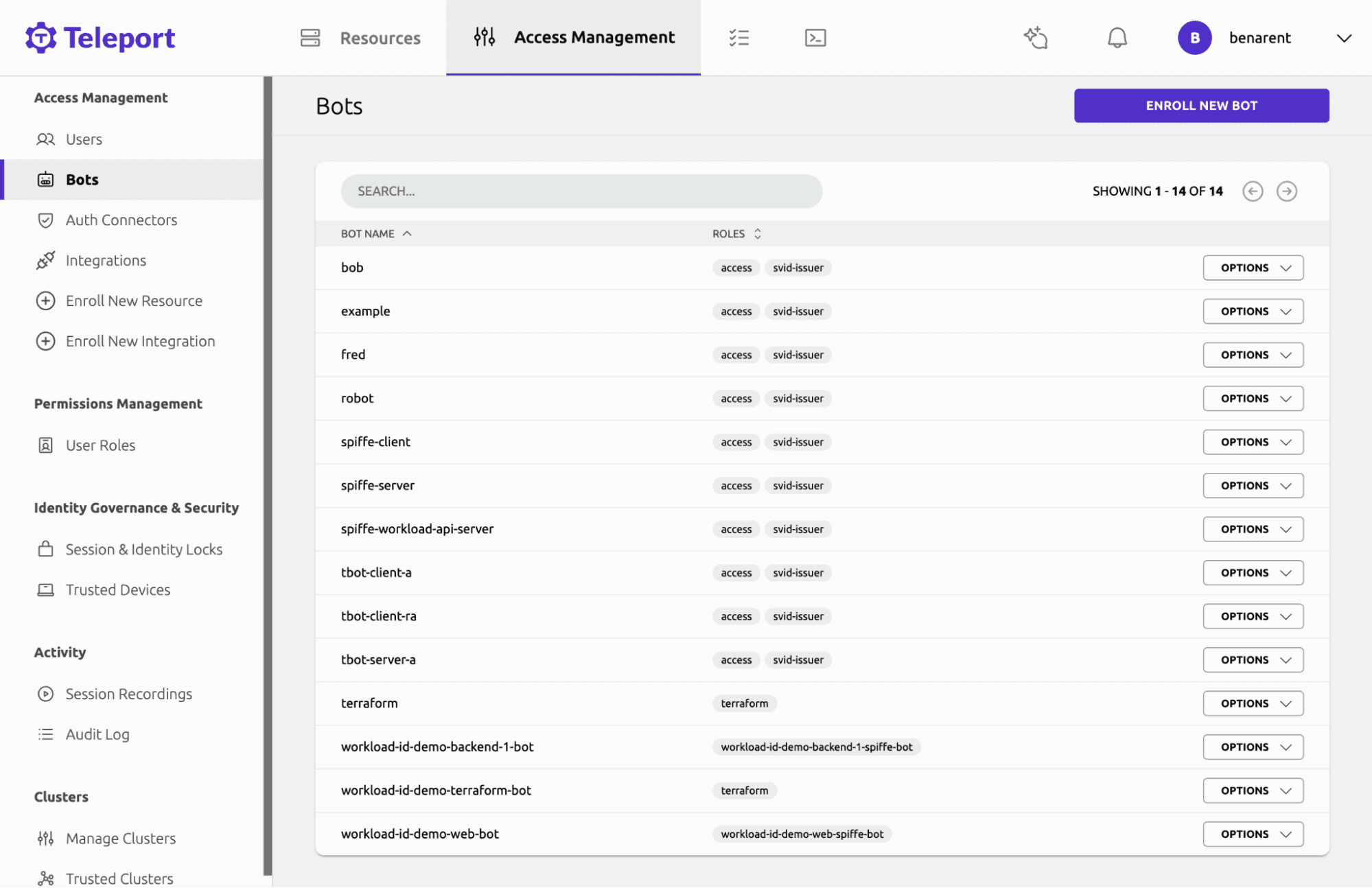Screen dimensions: 1372x888
Task: Click the bots Search field
Action: click(581, 191)
